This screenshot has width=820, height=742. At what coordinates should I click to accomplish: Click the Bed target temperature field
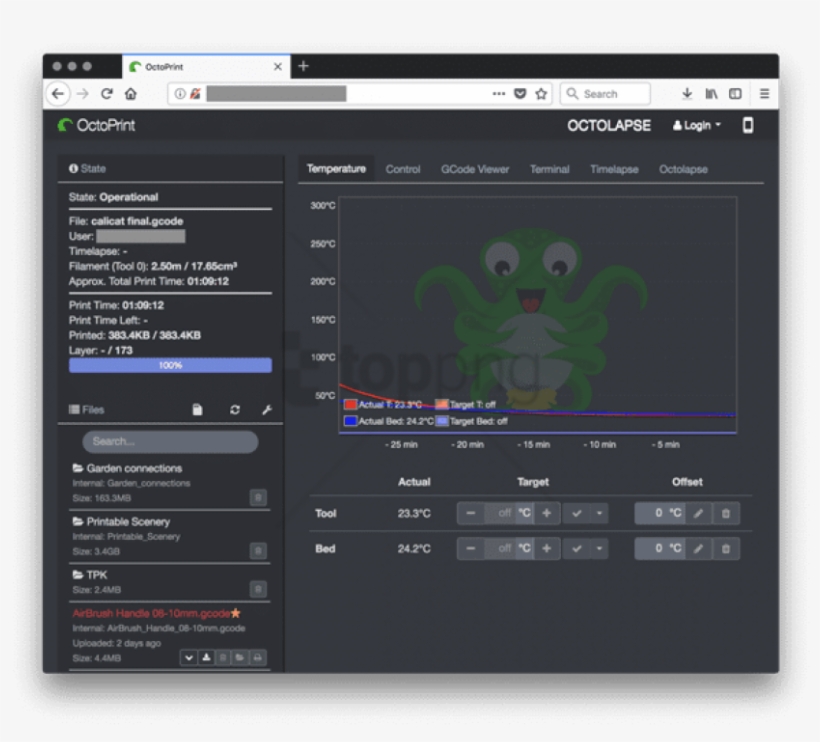tap(500, 549)
